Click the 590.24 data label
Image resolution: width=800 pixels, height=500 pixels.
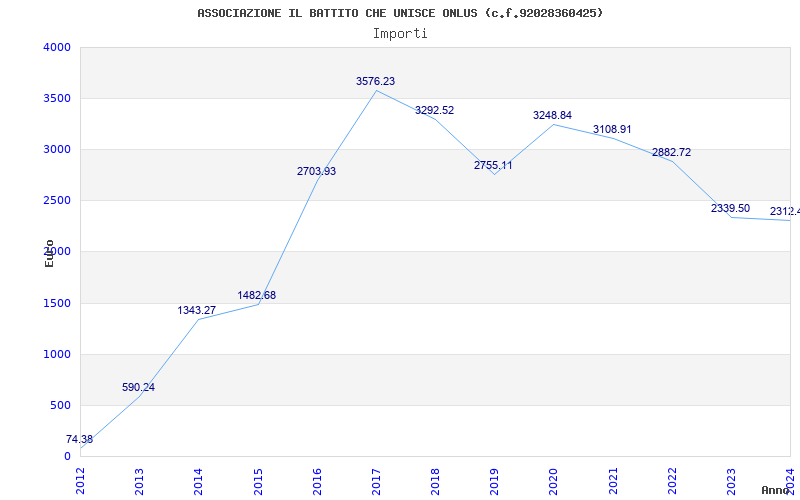(x=138, y=387)
